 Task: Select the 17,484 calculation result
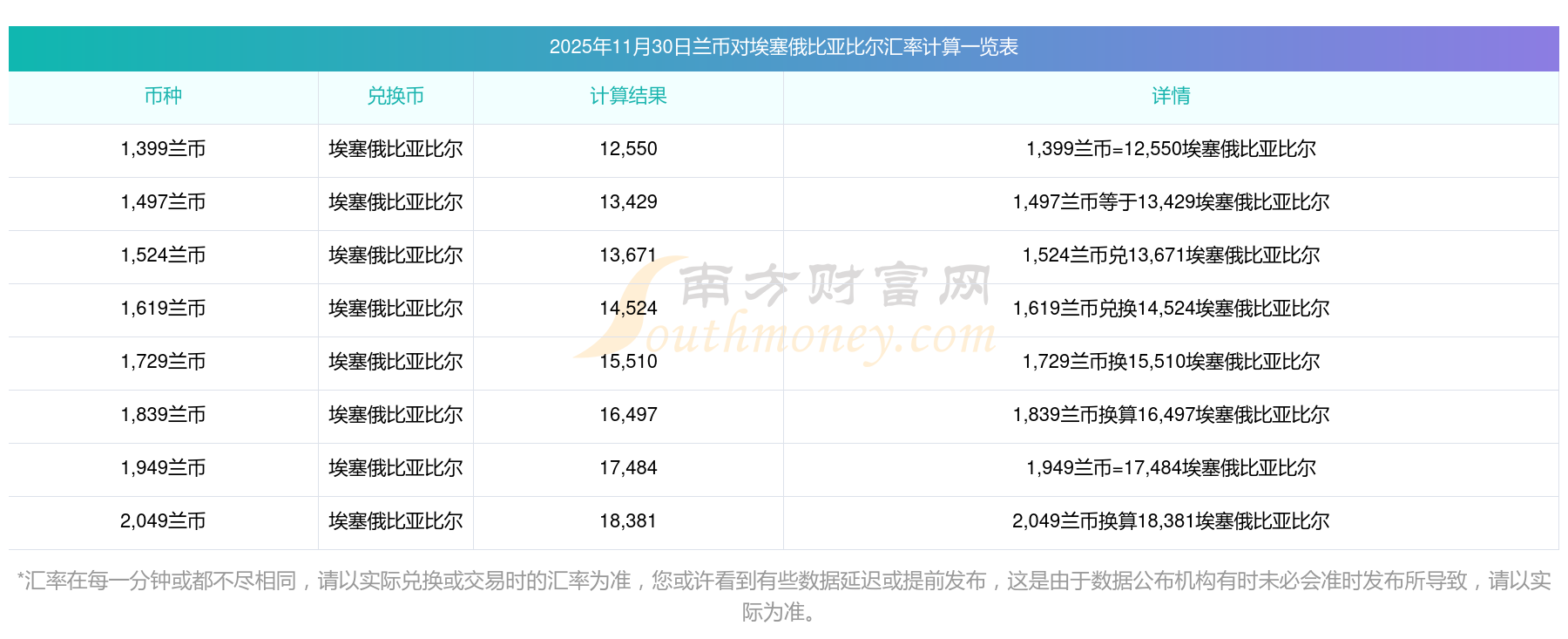tap(628, 468)
